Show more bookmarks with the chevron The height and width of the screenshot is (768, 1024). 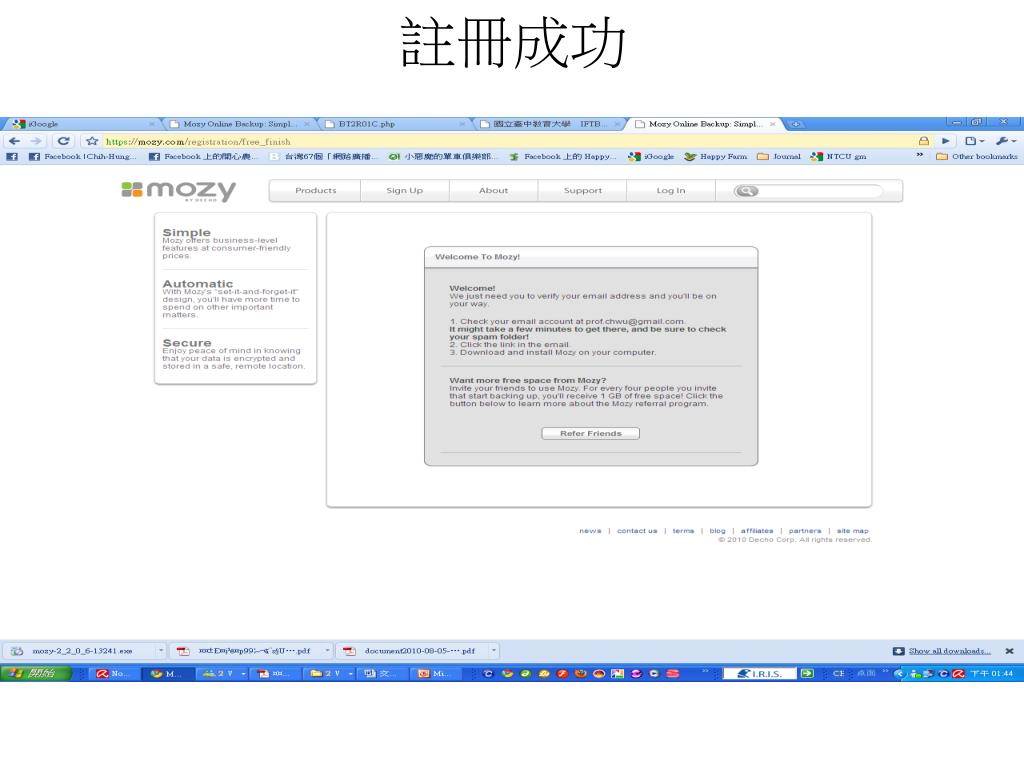pyautogui.click(x=920, y=155)
